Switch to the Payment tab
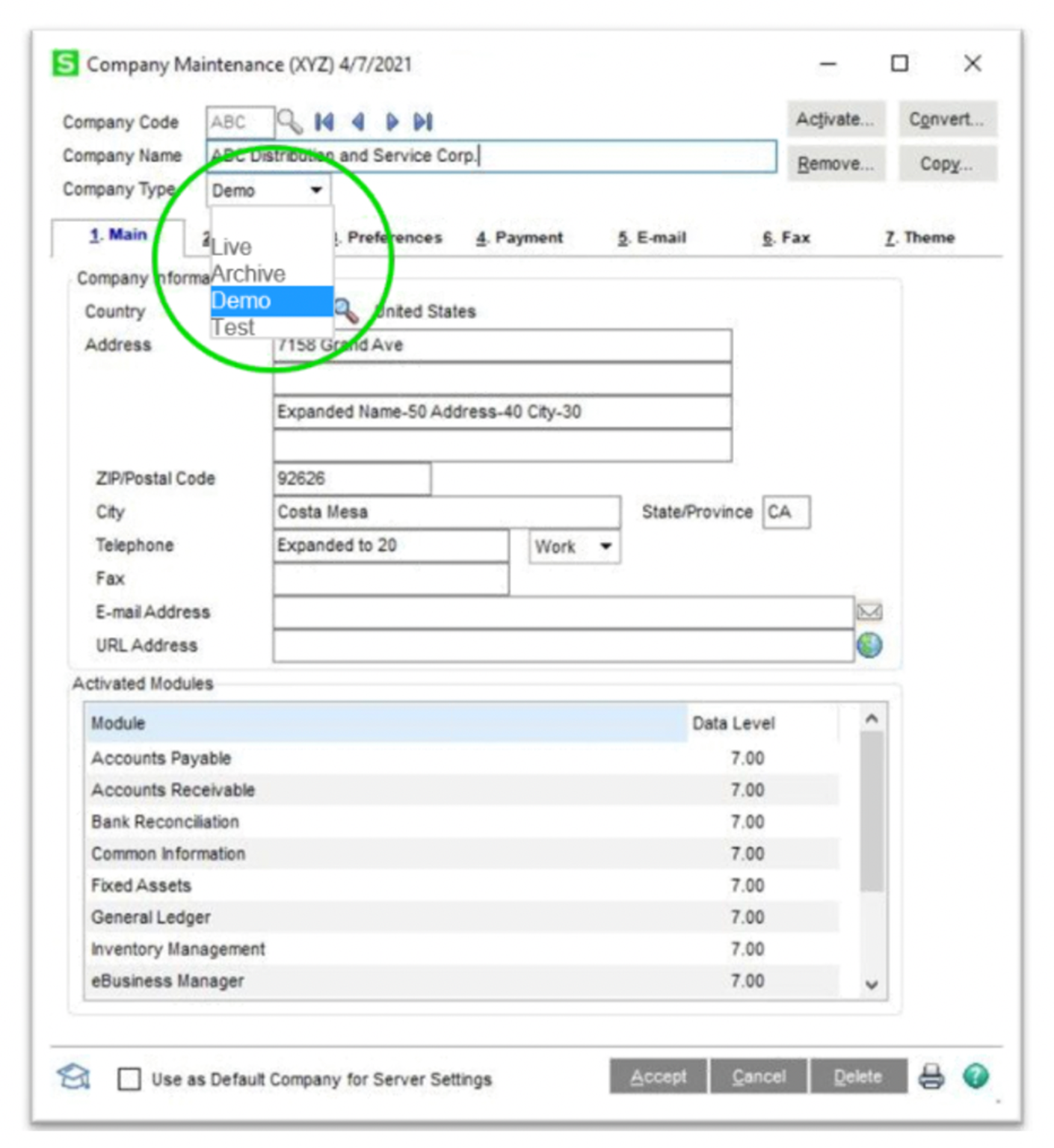The image size is (1054, 1148). tap(521, 237)
